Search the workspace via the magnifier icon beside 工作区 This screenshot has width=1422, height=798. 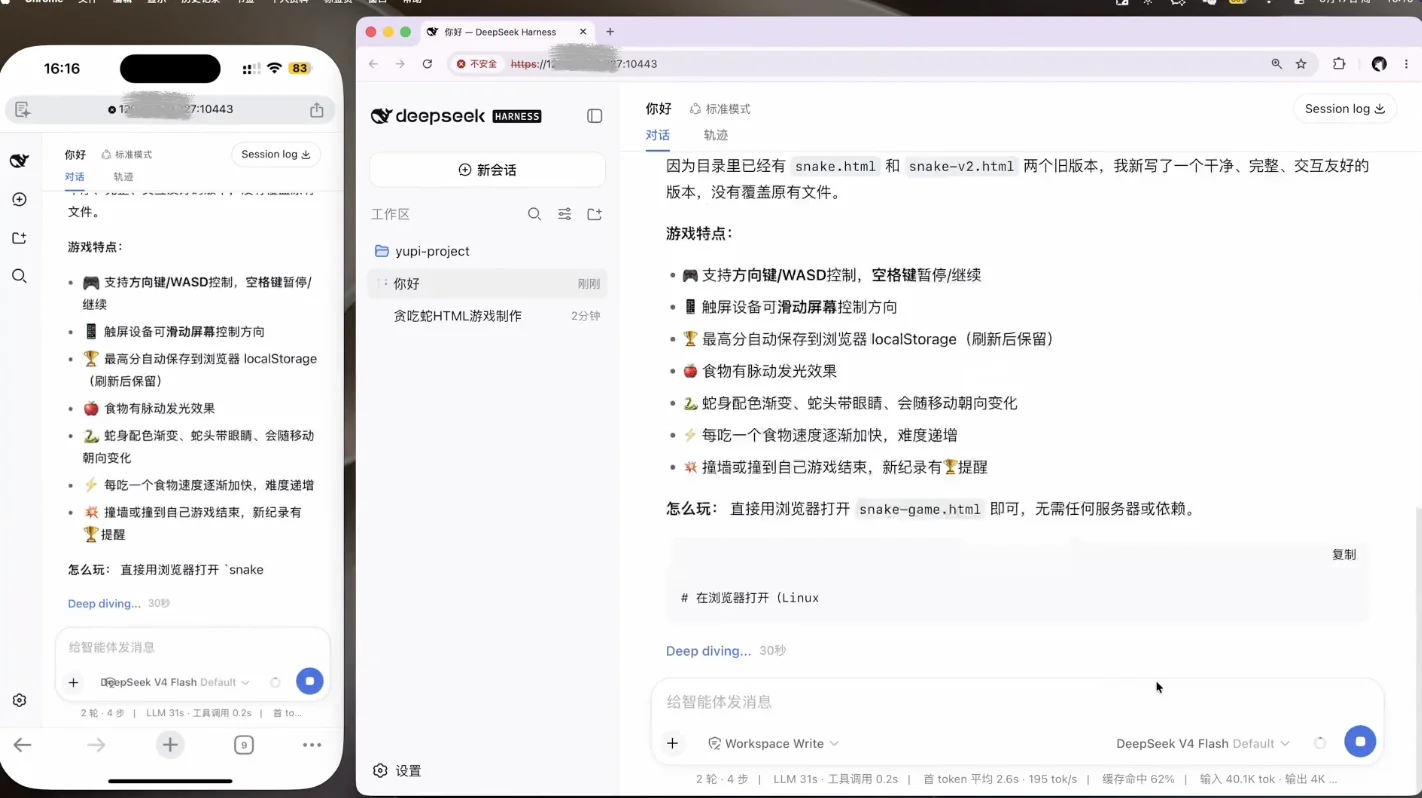tap(535, 214)
